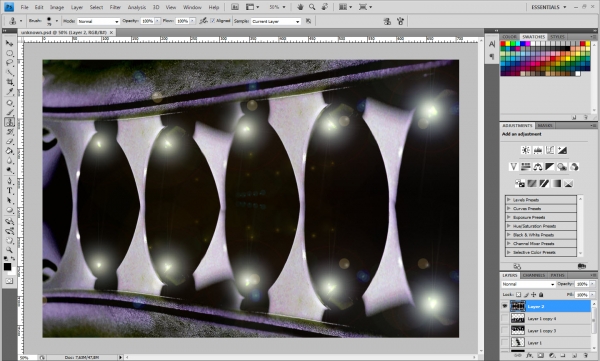
Task: Select the History Brush tool
Action: point(9,132)
